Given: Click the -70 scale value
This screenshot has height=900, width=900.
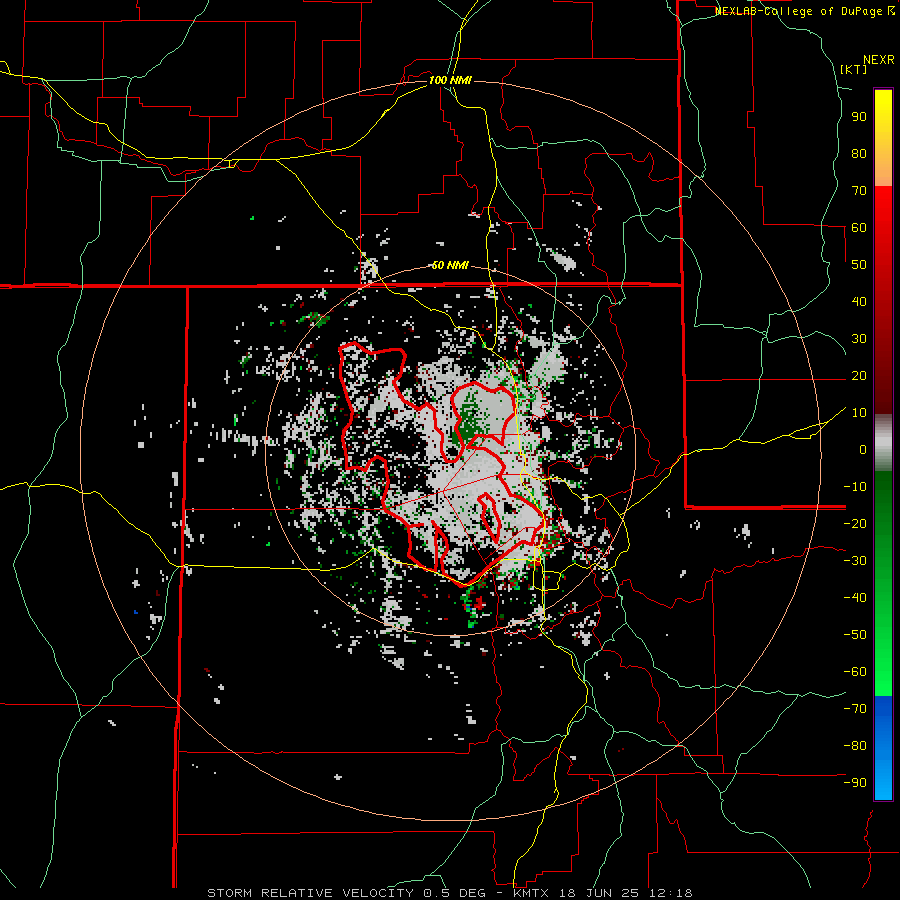Looking at the screenshot, I should (855, 709).
